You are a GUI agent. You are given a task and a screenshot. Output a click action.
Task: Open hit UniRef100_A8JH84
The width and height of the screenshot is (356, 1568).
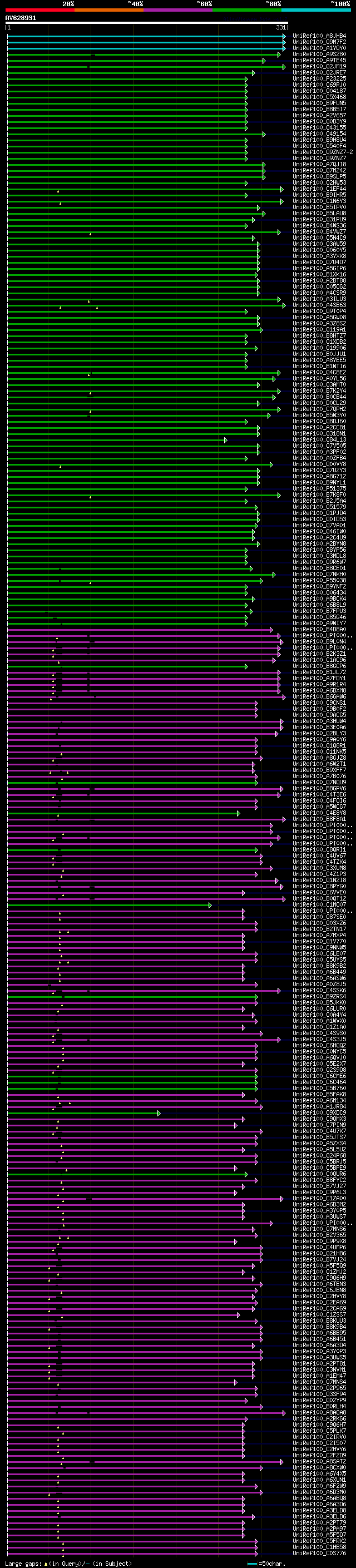(319, 36)
